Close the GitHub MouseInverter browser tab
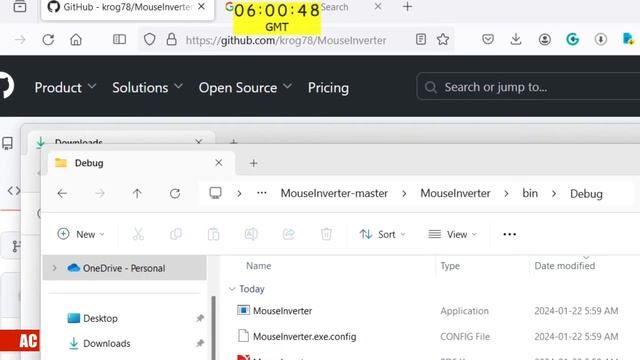 pyautogui.click(x=201, y=7)
